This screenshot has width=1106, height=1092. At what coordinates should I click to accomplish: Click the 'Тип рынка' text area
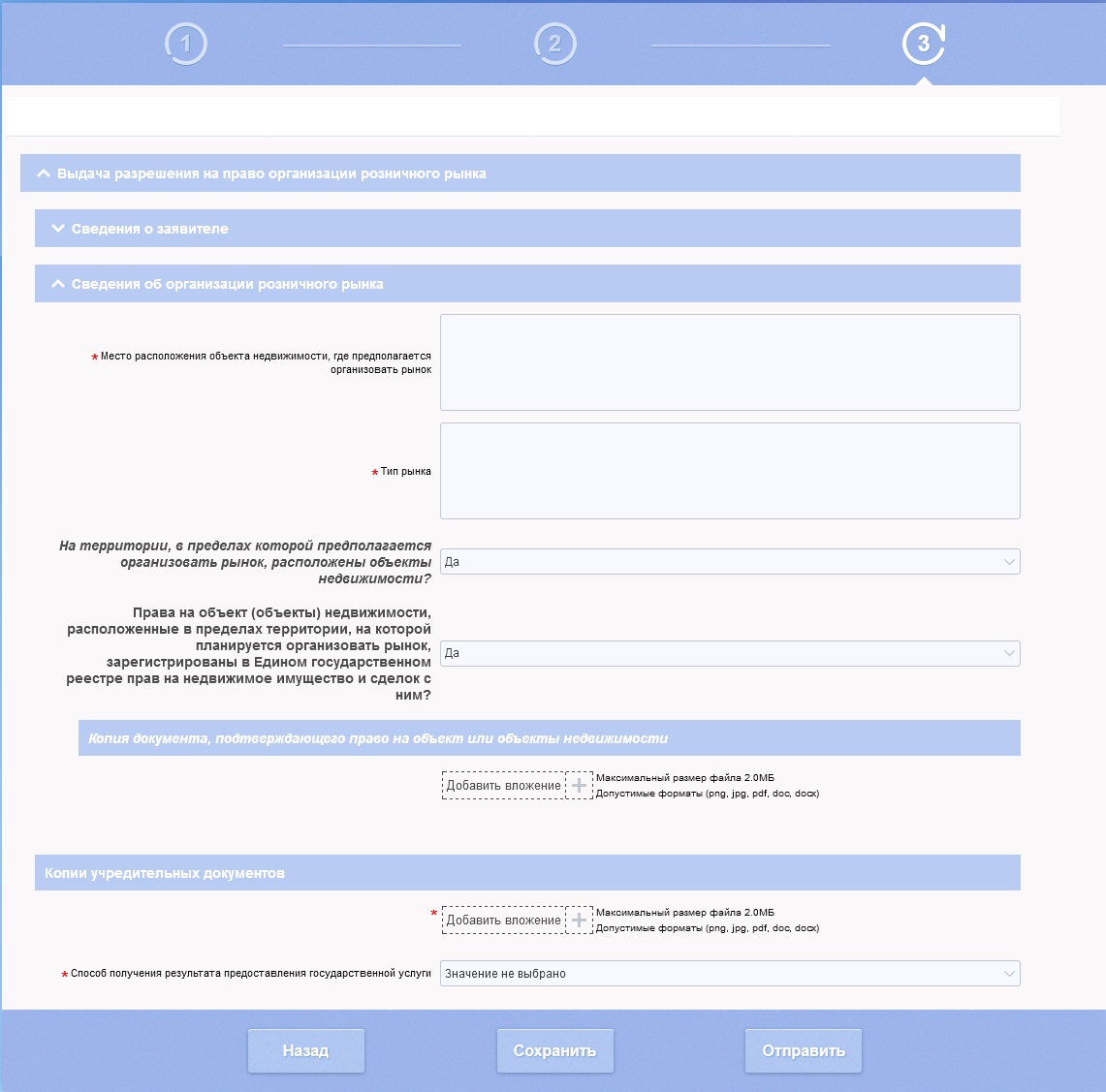729,471
